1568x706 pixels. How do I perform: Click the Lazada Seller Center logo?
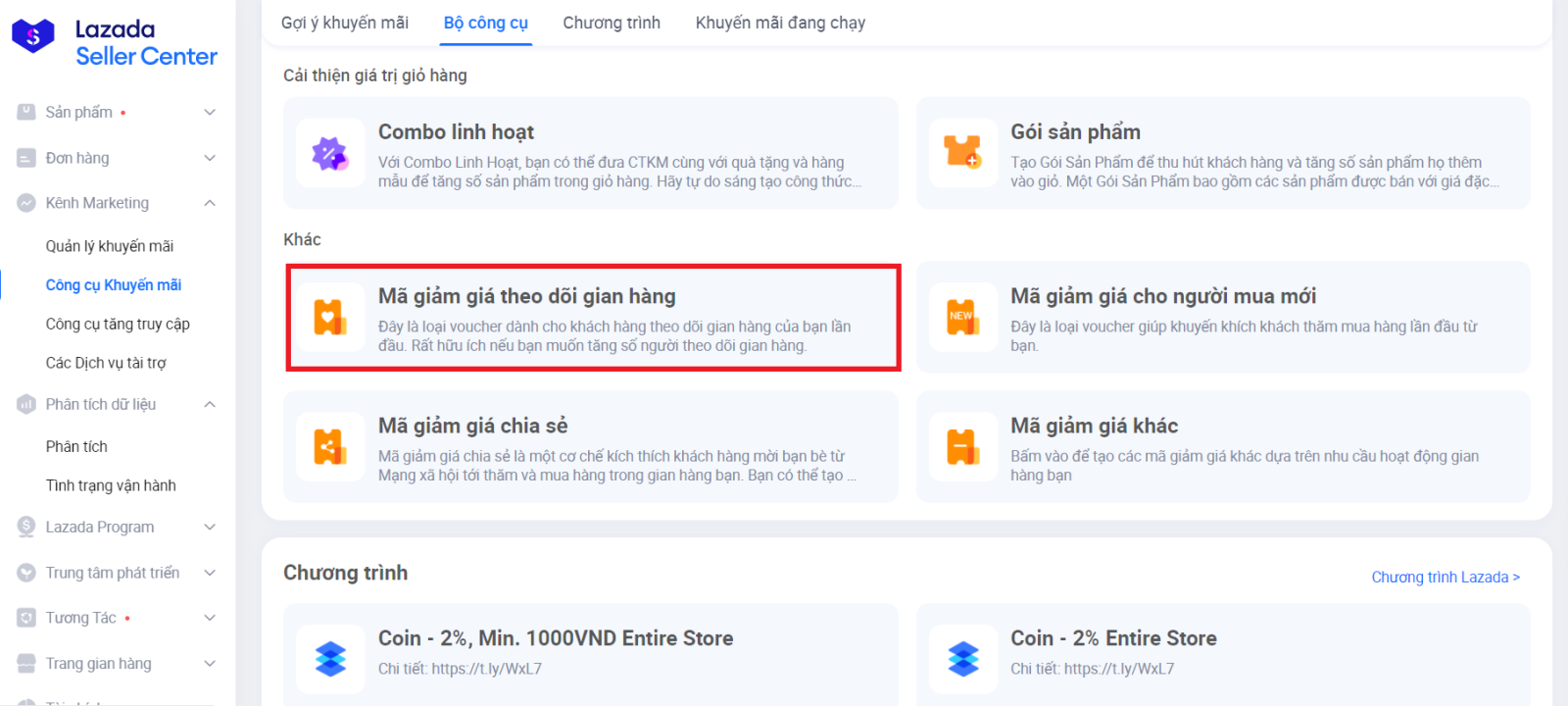114,42
